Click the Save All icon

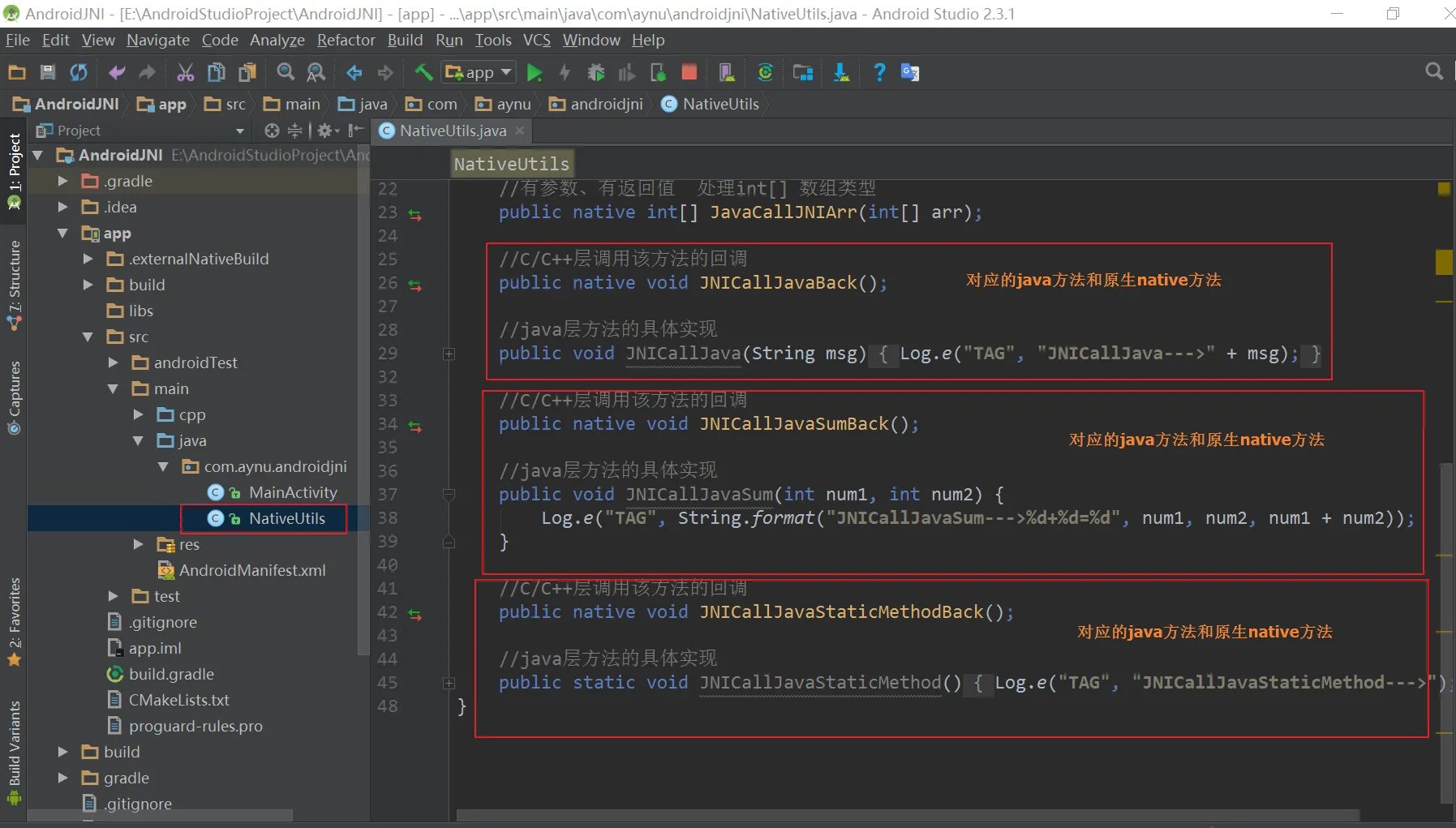48,72
